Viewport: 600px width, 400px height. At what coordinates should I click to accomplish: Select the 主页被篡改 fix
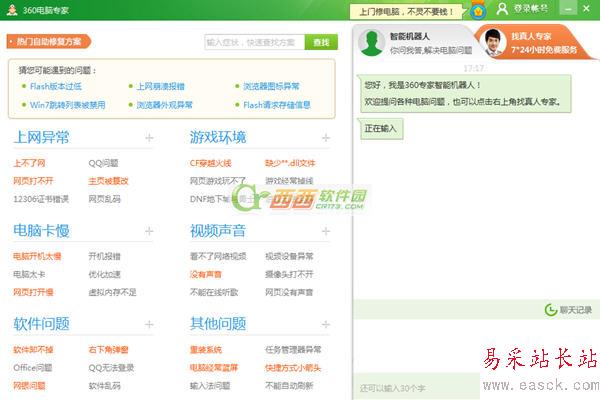pos(108,181)
